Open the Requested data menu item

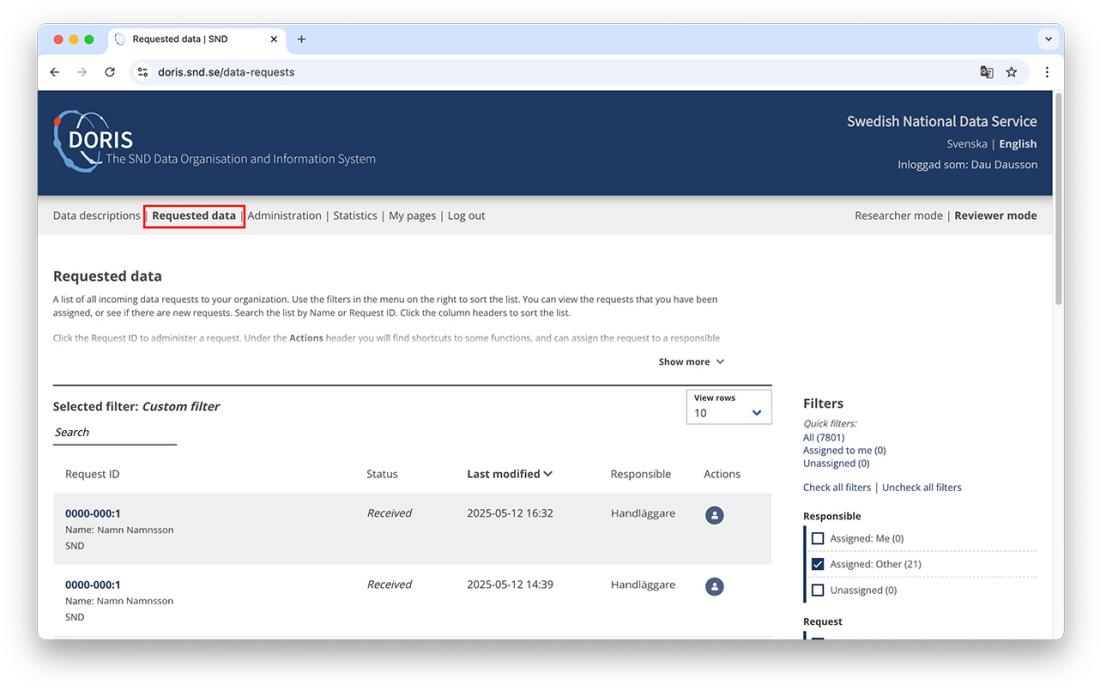(194, 215)
